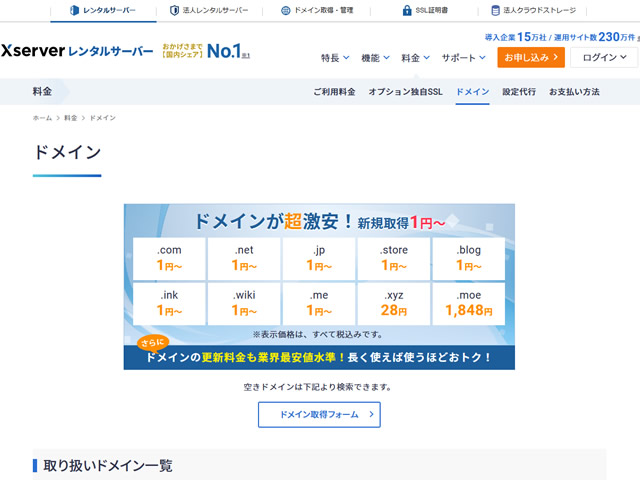This screenshot has width=640, height=480.
Task: Click the .jp 1円〜 price tile
Action: click(319, 258)
